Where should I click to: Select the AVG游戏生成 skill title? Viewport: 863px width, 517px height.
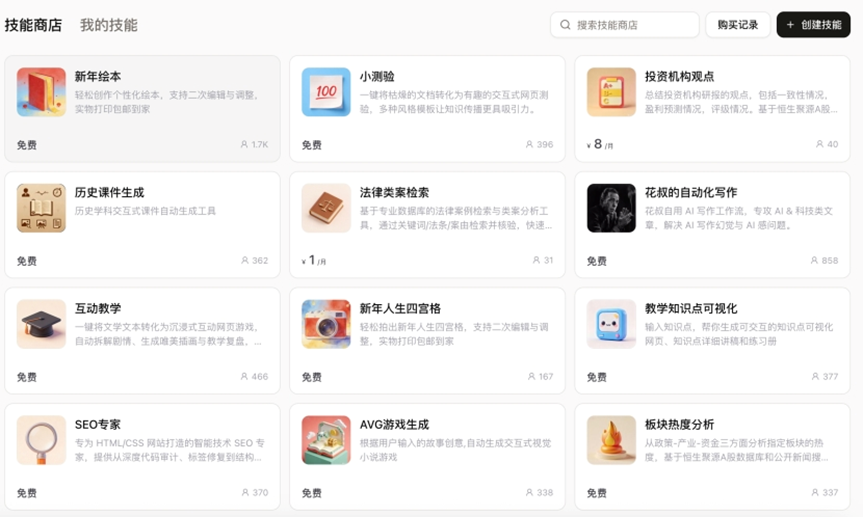coord(394,425)
